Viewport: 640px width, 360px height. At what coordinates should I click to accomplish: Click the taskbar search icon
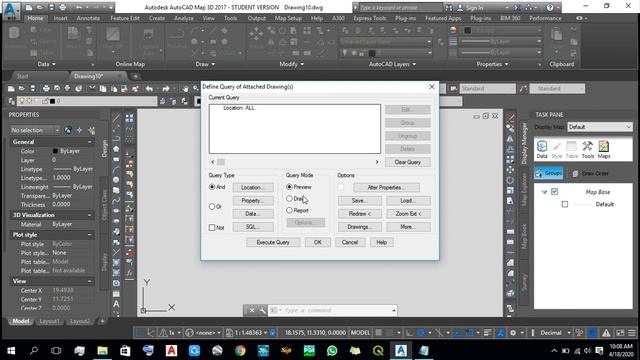(x=34, y=351)
